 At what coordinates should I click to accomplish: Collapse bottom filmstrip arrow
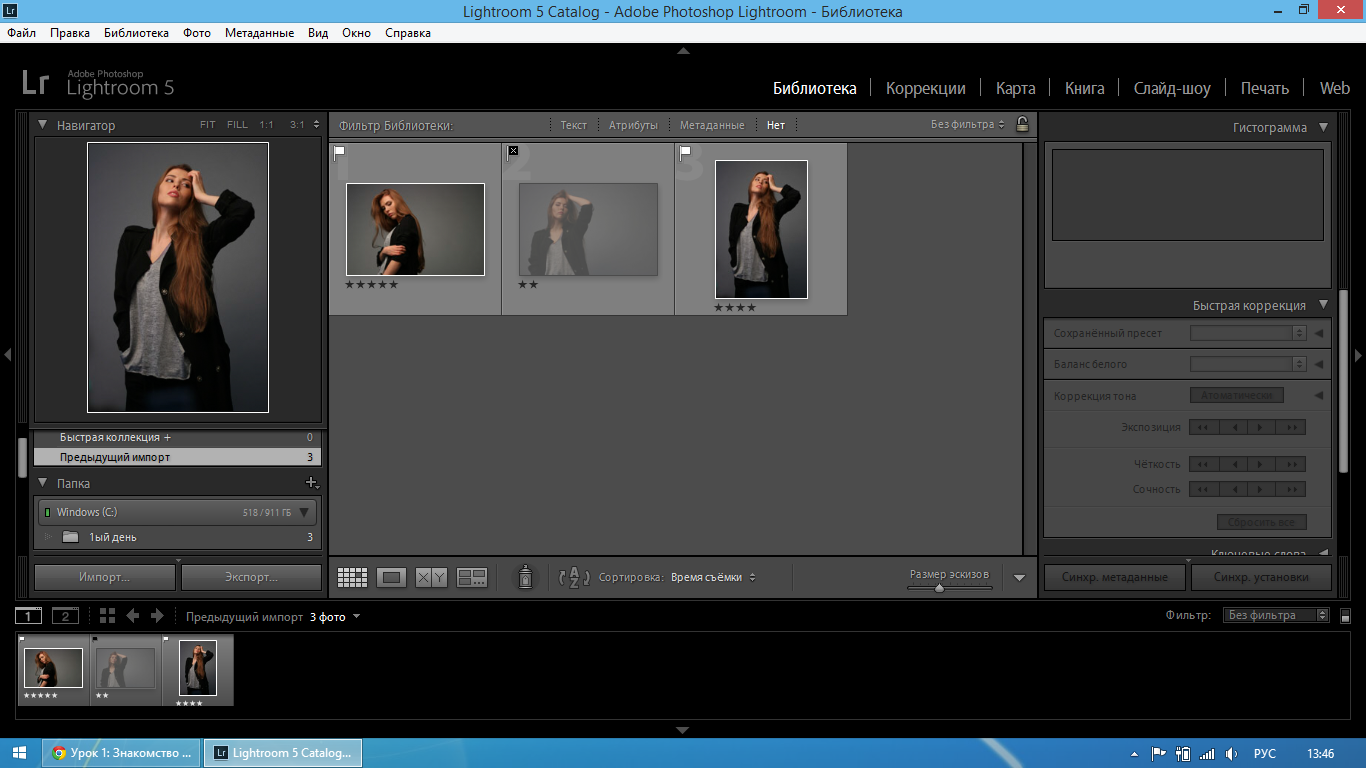coord(683,730)
